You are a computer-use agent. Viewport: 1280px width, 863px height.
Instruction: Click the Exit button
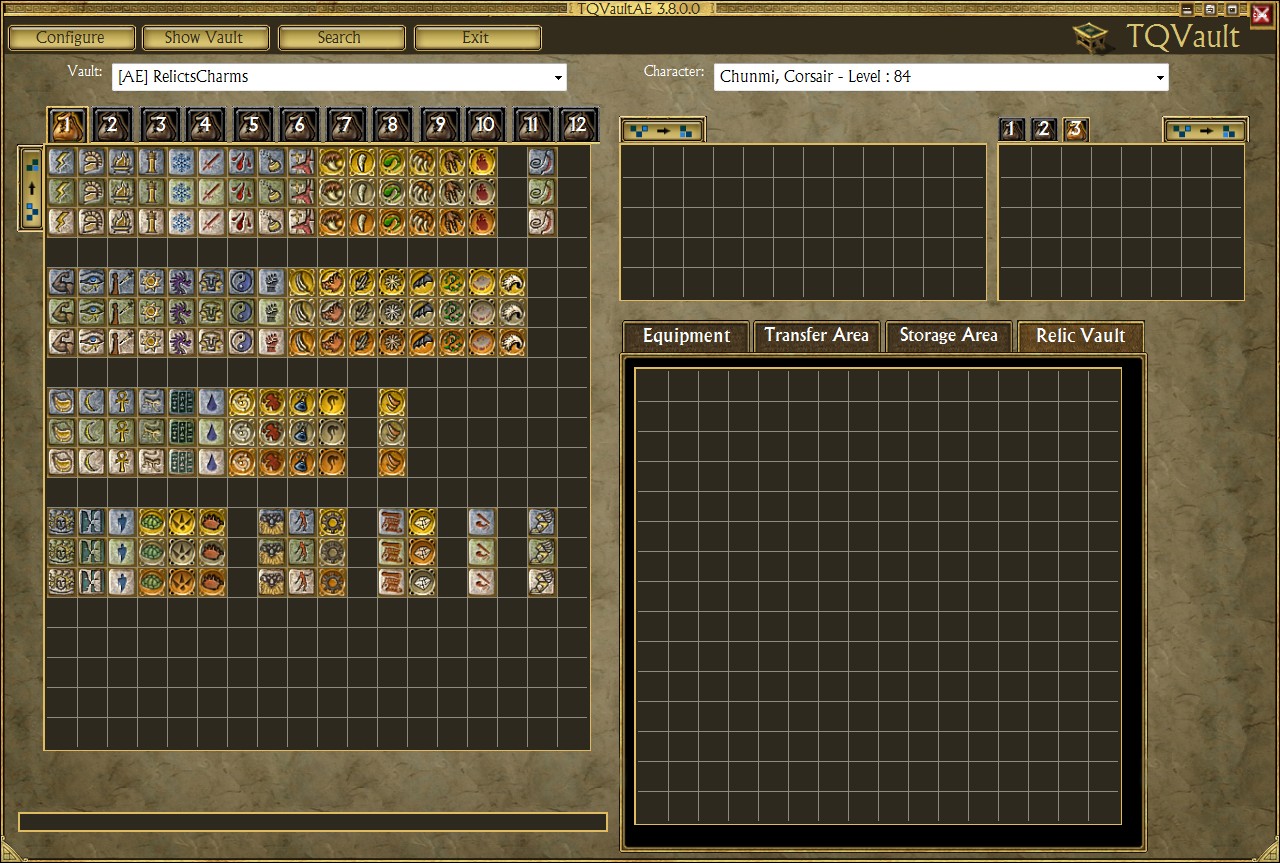pyautogui.click(x=476, y=38)
